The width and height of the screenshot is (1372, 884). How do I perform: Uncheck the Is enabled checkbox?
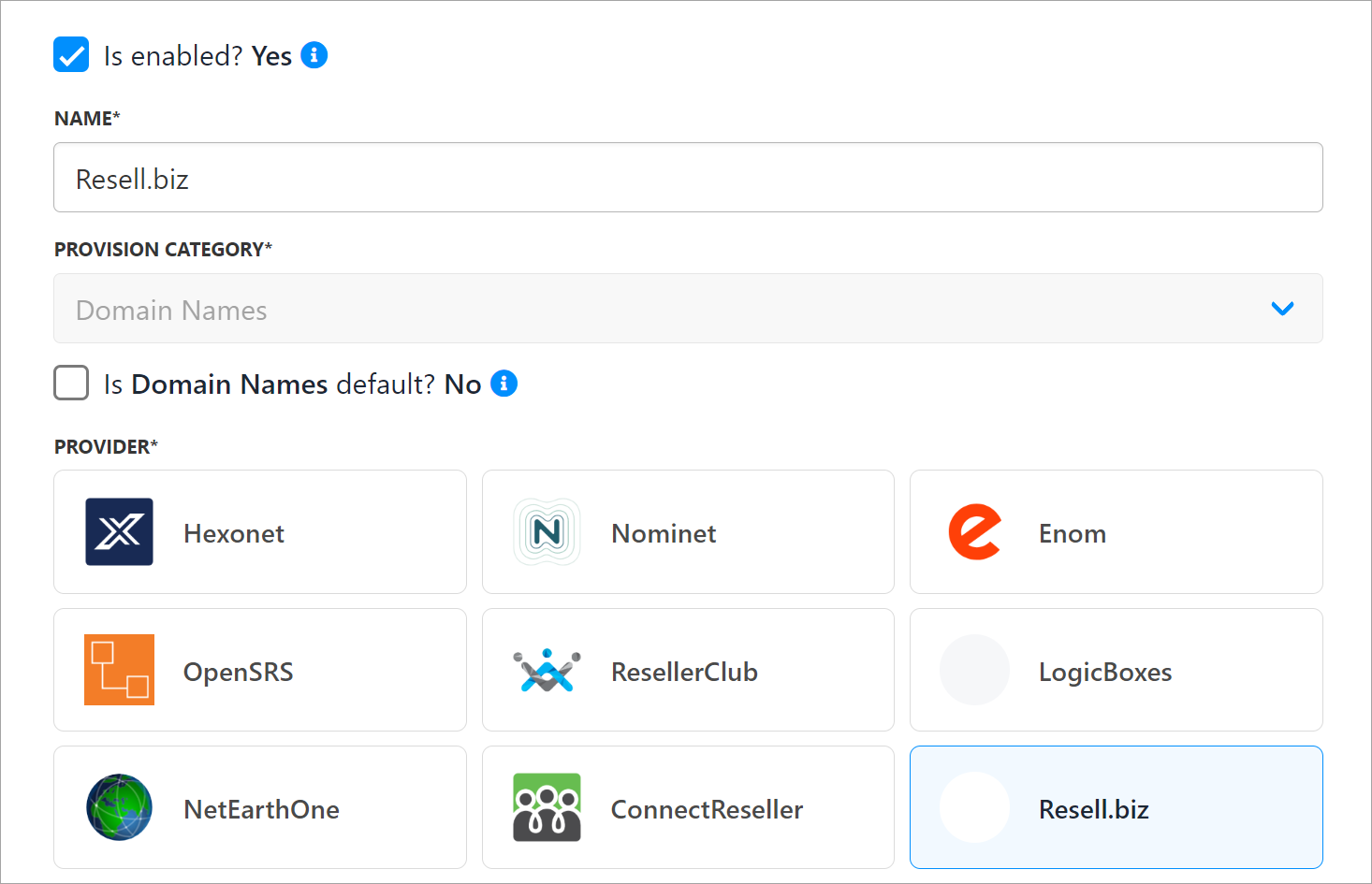click(x=71, y=55)
